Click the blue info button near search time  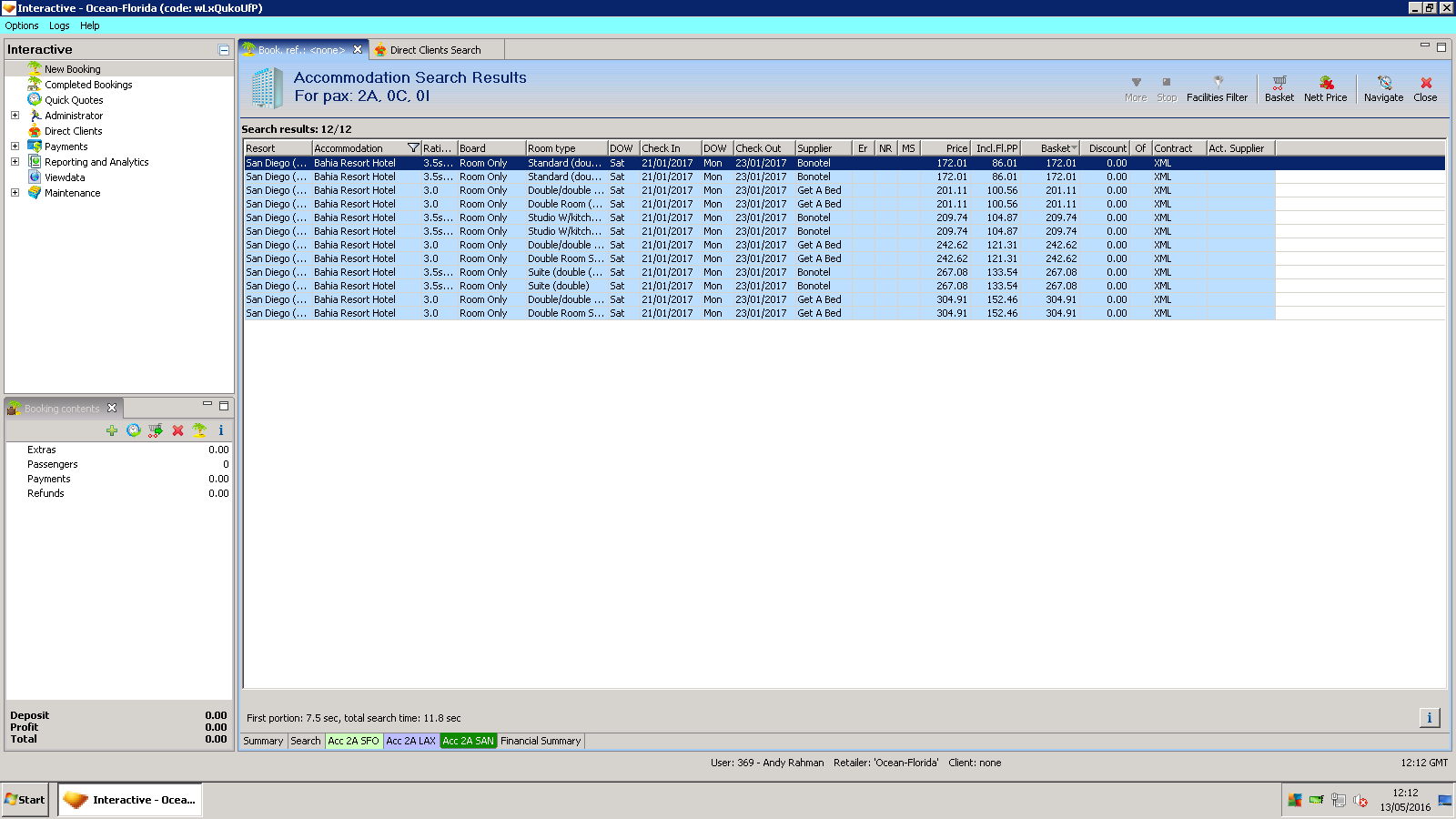[1429, 718]
